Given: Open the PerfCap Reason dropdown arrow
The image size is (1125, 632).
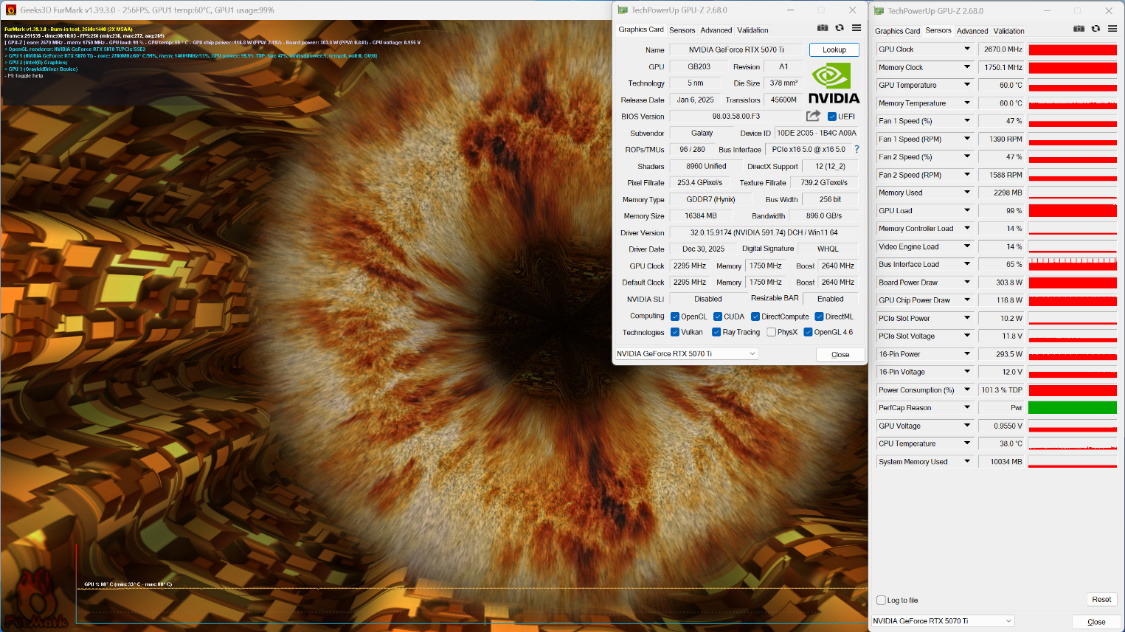Looking at the screenshot, I should coord(966,407).
